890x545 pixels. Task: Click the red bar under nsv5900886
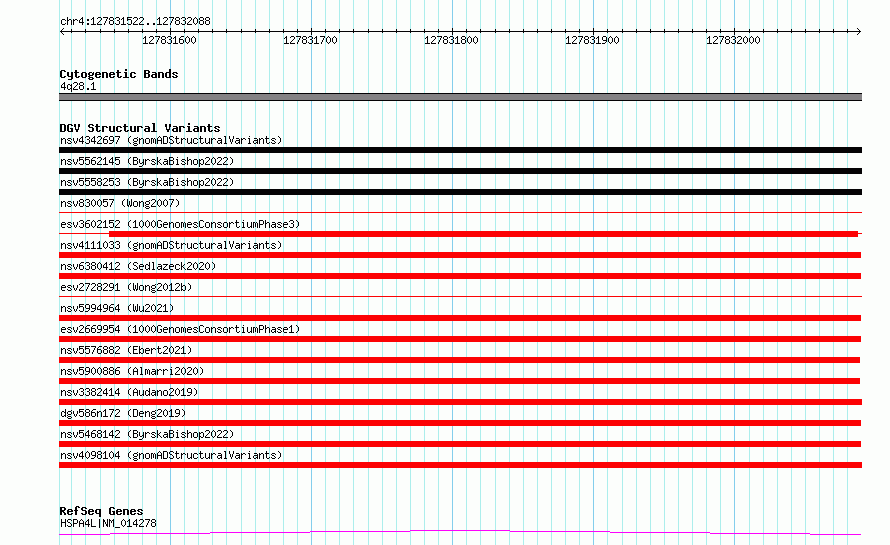tap(460, 381)
